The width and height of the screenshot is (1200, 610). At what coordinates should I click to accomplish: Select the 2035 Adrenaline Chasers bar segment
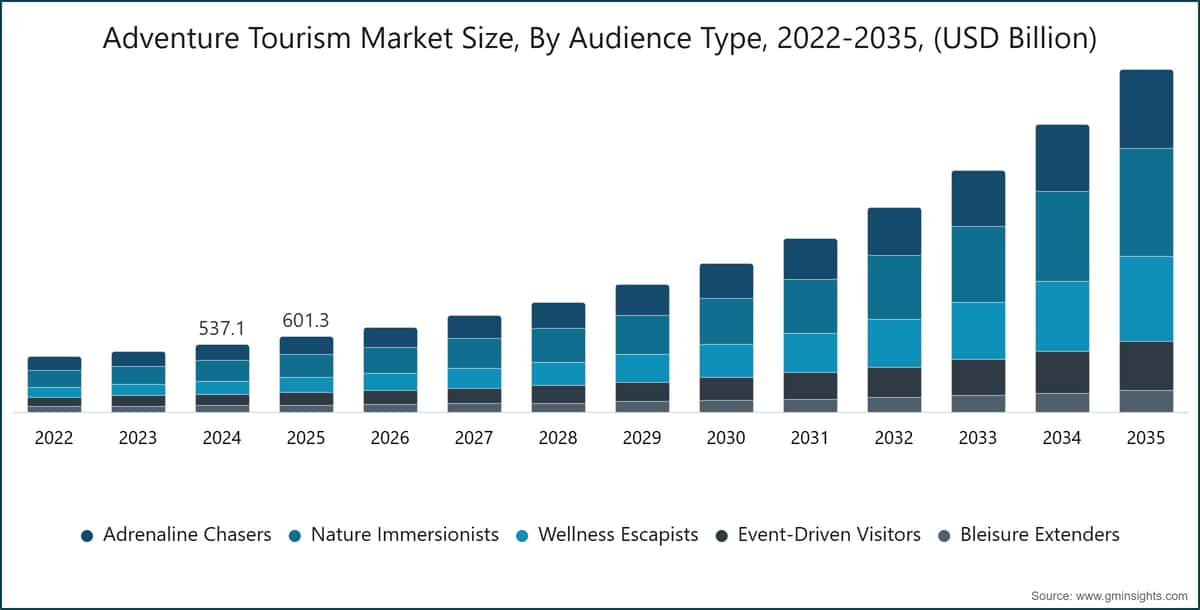pyautogui.click(x=1146, y=109)
